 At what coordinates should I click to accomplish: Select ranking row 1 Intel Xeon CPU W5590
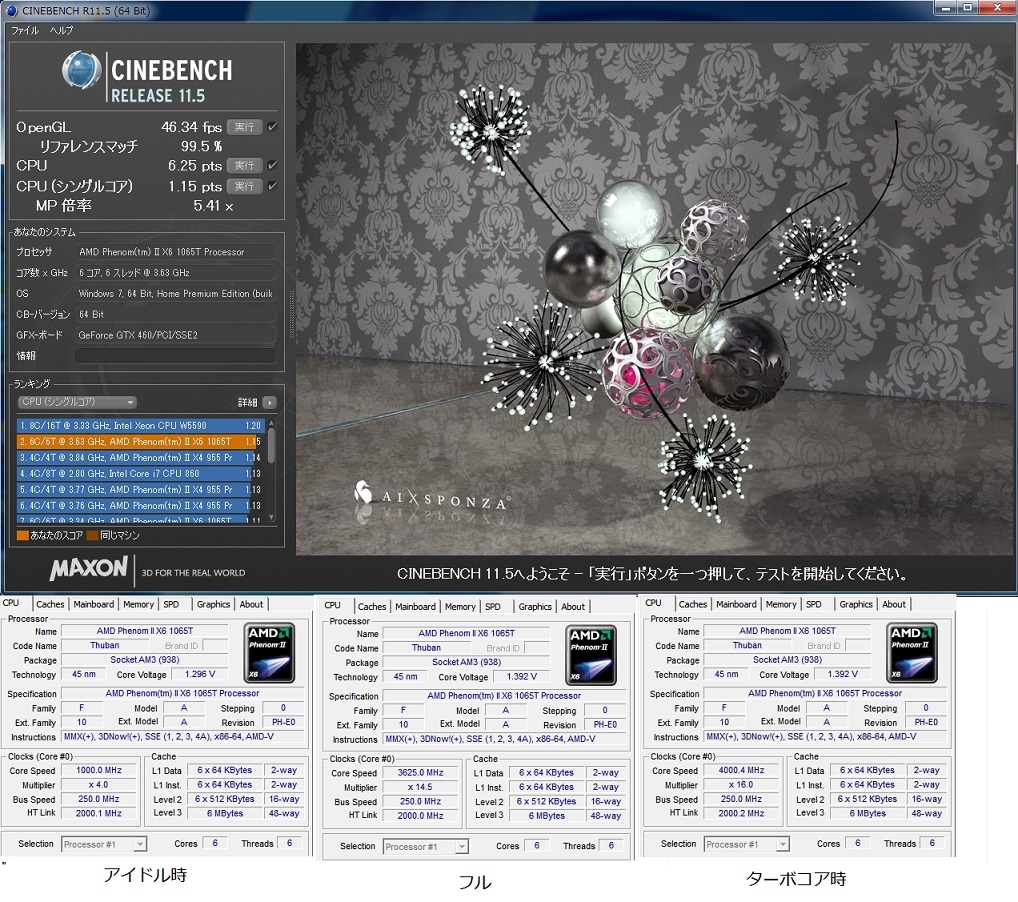pyautogui.click(x=140, y=425)
